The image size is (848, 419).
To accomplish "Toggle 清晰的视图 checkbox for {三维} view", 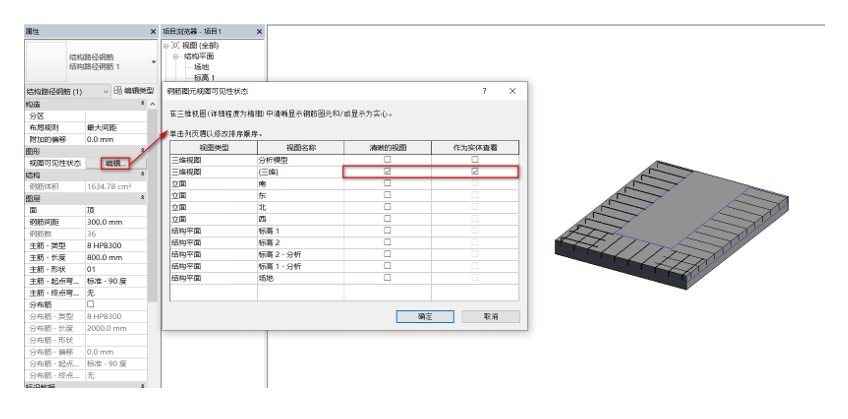I will tap(388, 172).
